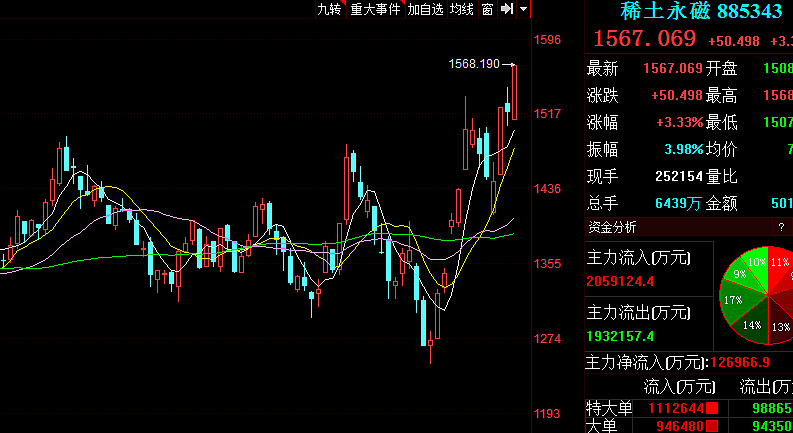Viewport: 793px width, 433px height.
Task: Click the jump-to-end arrow icon
Action: [x=506, y=9]
